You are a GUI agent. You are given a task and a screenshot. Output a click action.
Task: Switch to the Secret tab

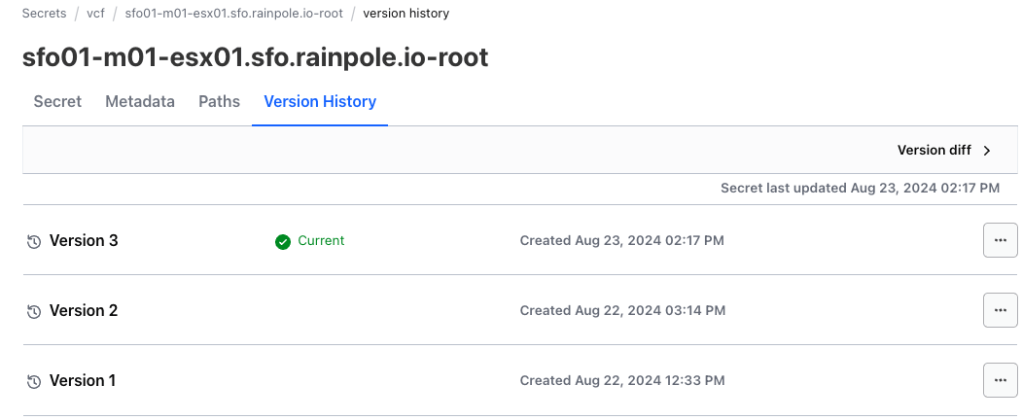(x=57, y=101)
